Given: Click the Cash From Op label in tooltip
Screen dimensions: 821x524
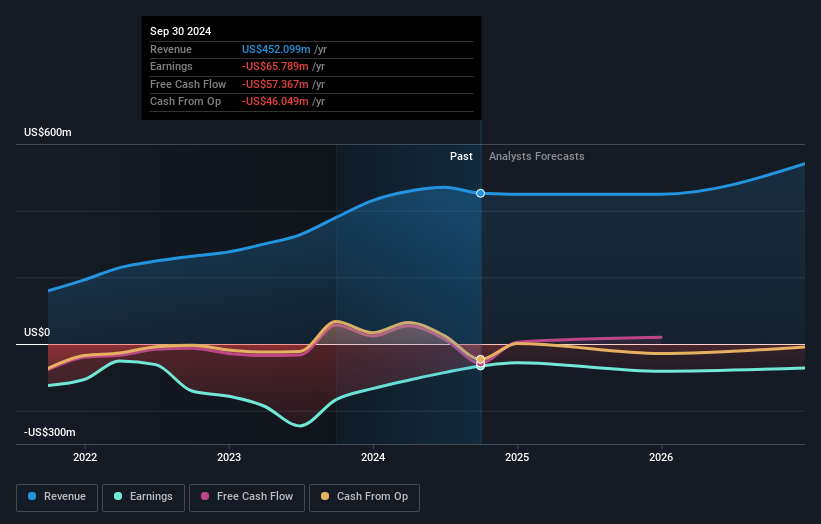Looking at the screenshot, I should click(x=185, y=102).
